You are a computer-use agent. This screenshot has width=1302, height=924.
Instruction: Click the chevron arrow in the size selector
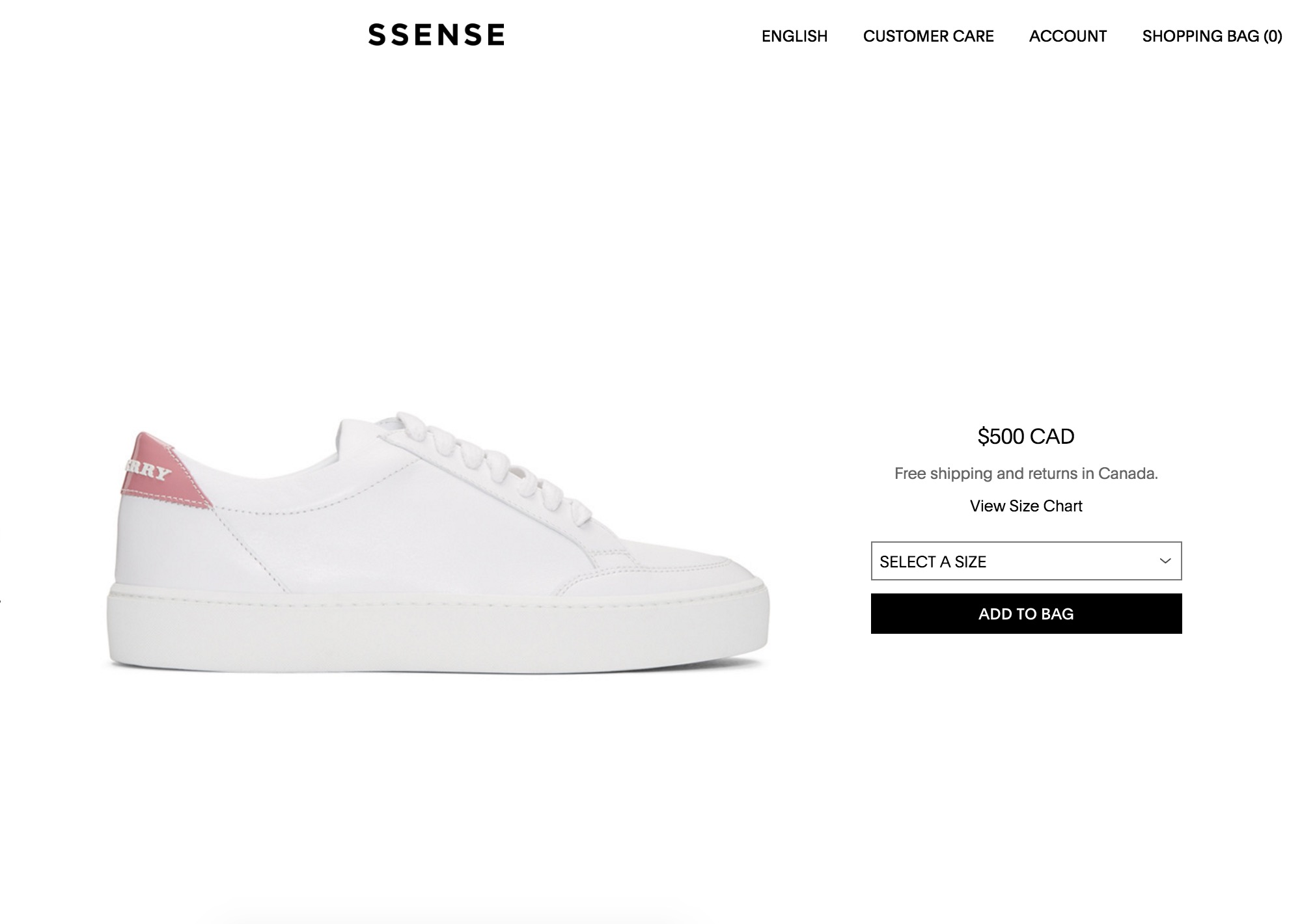(1165, 561)
